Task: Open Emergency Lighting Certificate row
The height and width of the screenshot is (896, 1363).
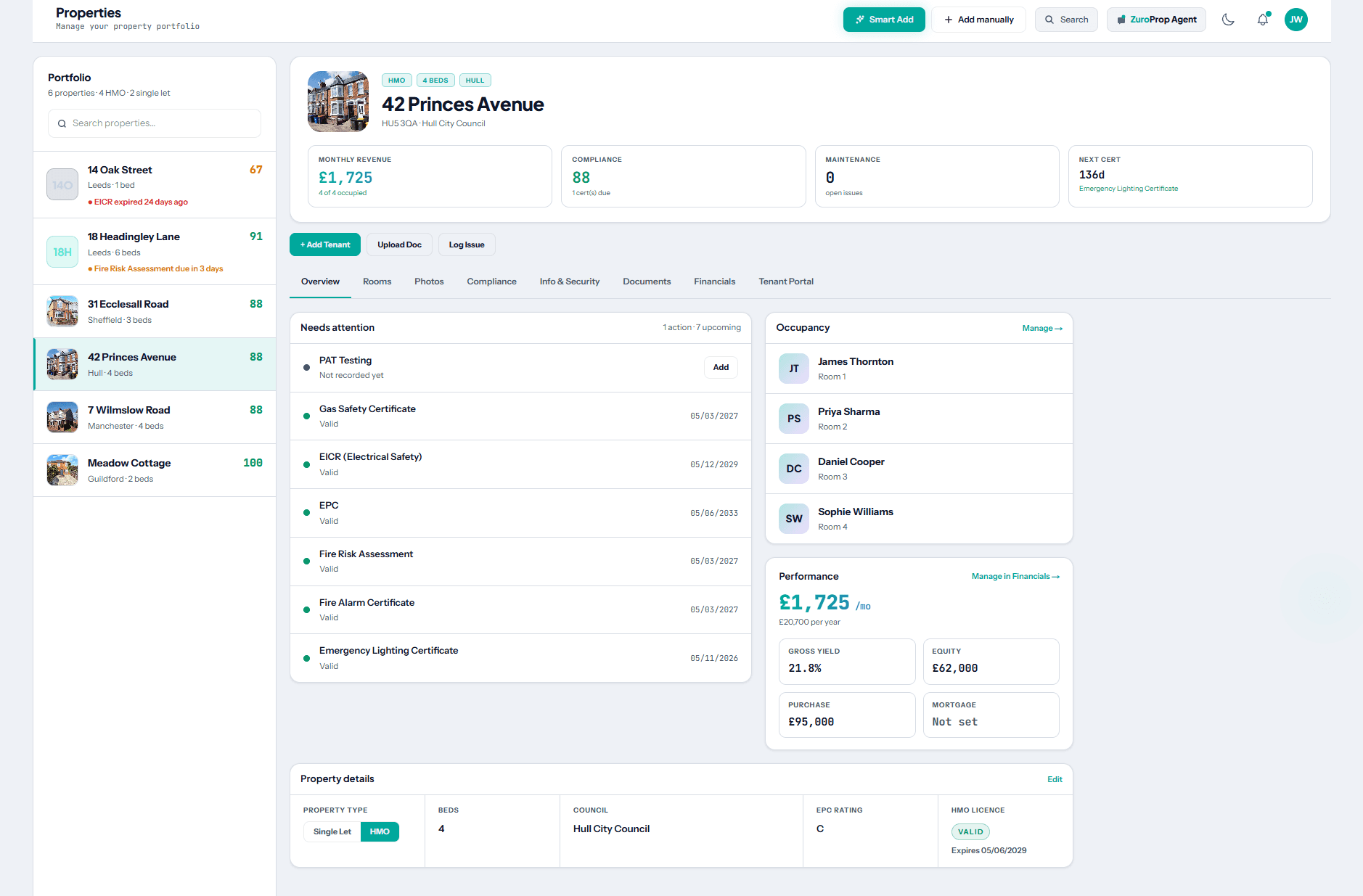Action: pyautogui.click(x=520, y=658)
